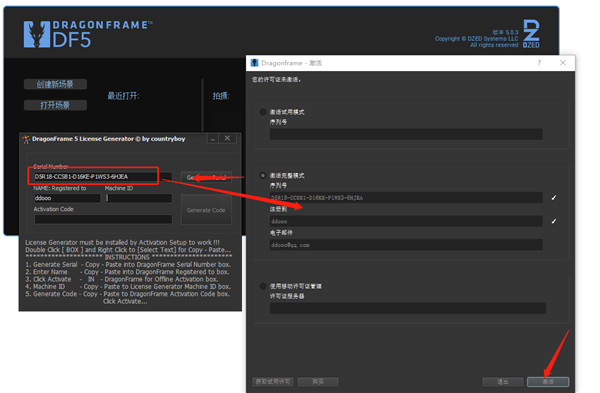
Task: Click the Machine ID field in generator
Action: pyautogui.click(x=139, y=198)
